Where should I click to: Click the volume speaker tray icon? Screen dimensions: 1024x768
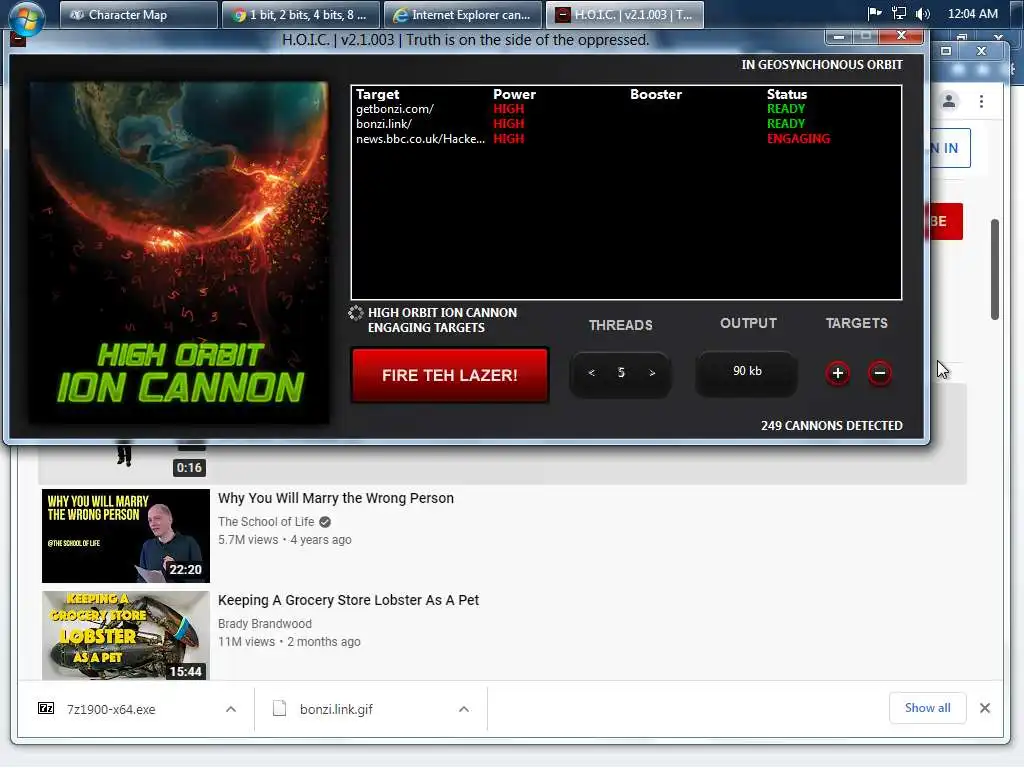click(923, 13)
